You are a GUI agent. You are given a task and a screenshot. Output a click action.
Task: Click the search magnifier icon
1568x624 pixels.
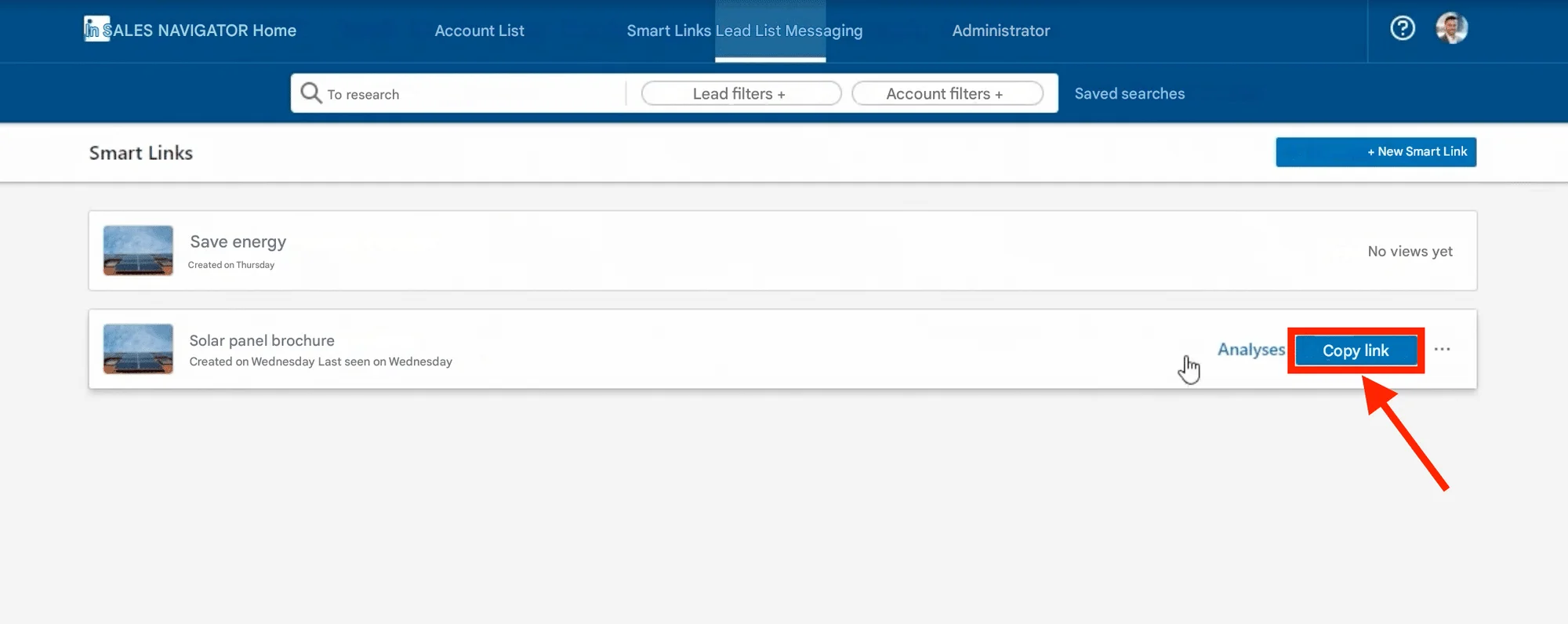click(310, 93)
